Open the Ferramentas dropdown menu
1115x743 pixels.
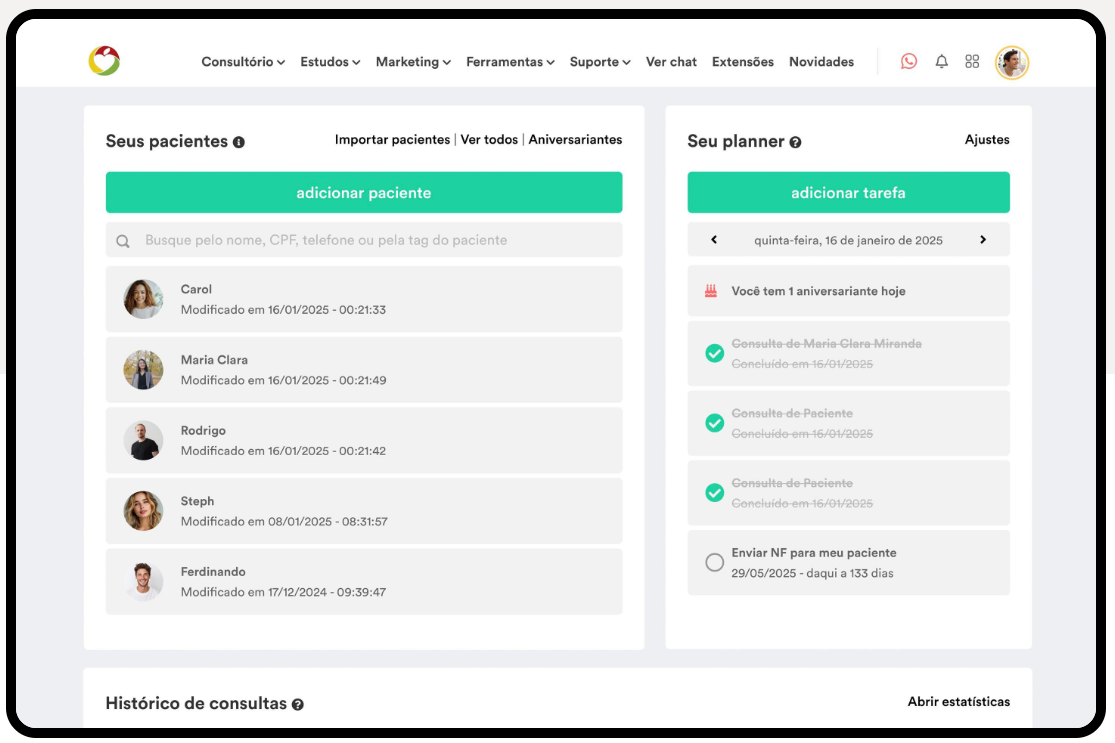point(510,62)
